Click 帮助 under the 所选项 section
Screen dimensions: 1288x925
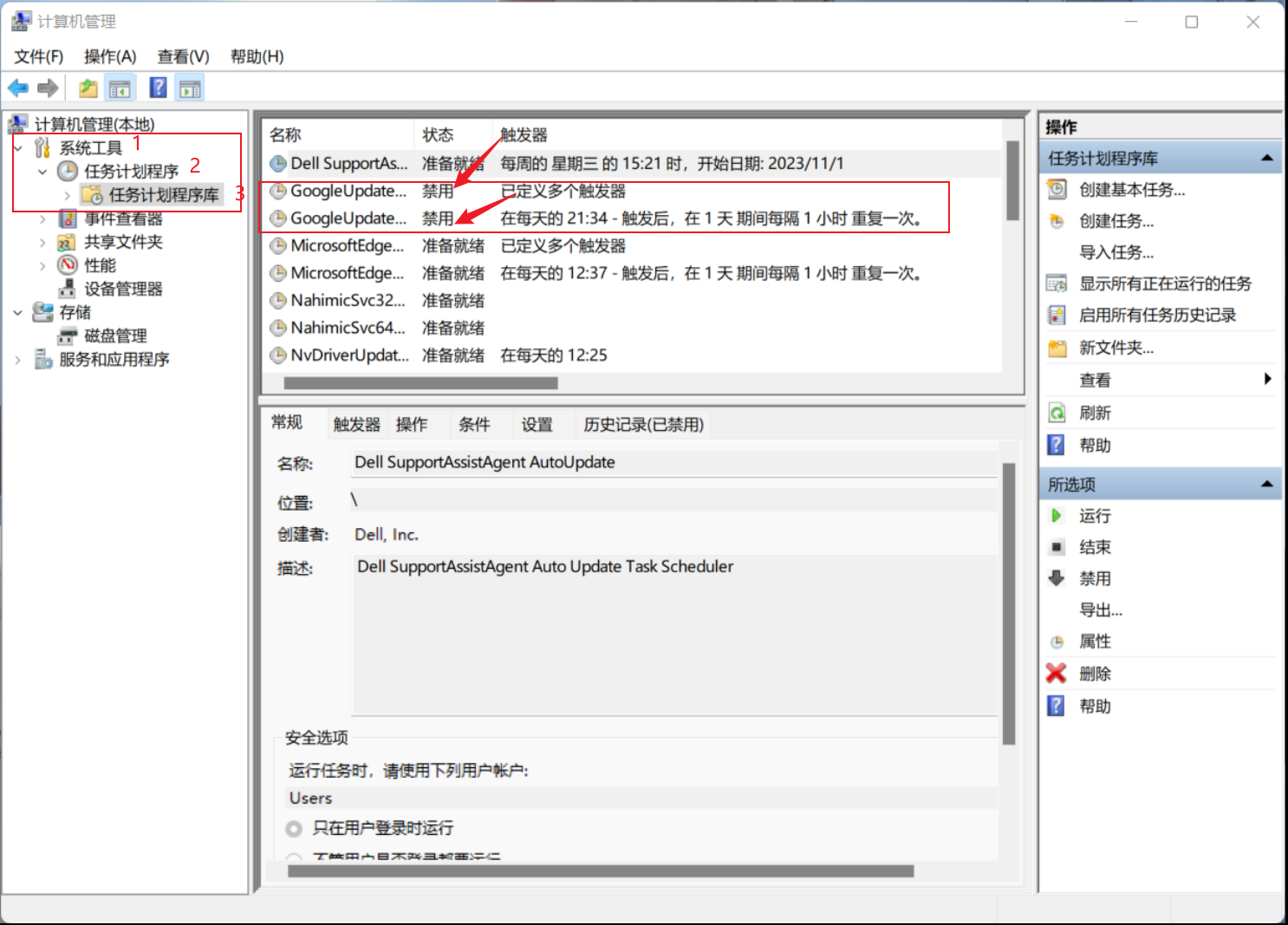click(1095, 706)
